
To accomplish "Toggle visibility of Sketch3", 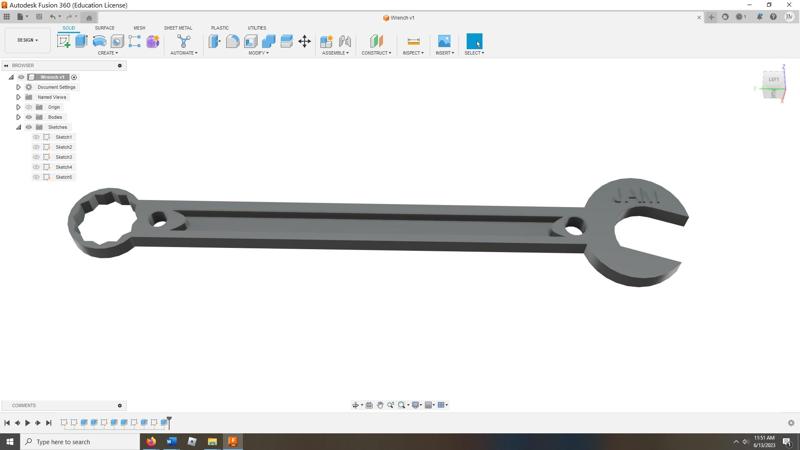I will point(36,157).
